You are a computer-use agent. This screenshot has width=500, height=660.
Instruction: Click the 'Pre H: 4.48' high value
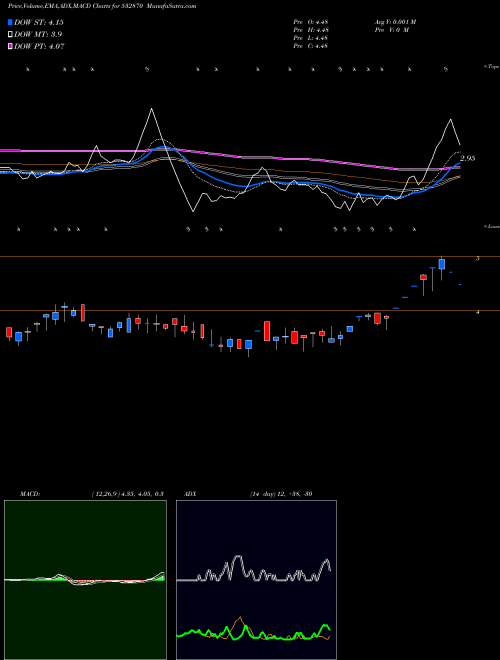(311, 30)
